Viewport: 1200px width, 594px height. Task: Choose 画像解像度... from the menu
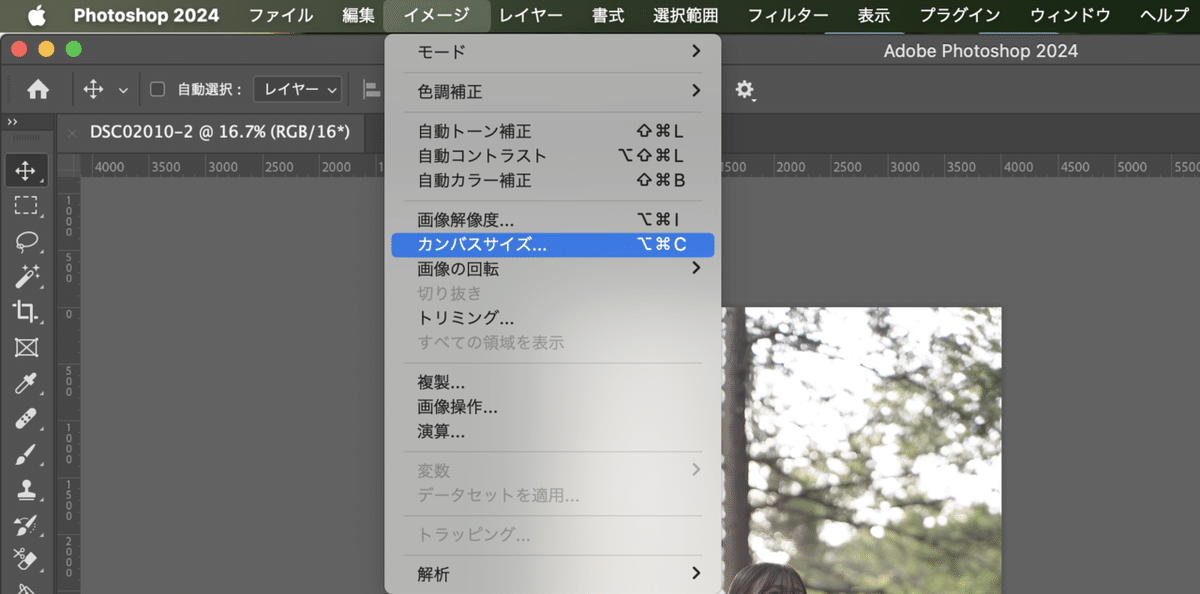(x=552, y=219)
